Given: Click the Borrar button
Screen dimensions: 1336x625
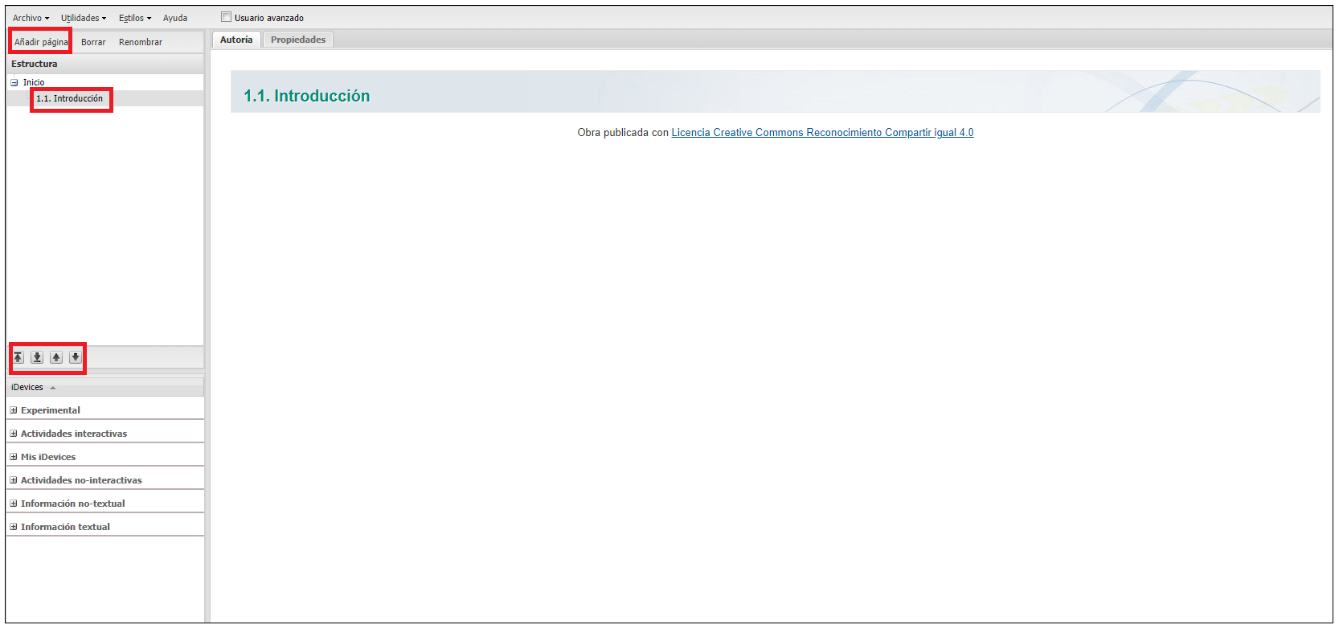Looking at the screenshot, I should [93, 42].
